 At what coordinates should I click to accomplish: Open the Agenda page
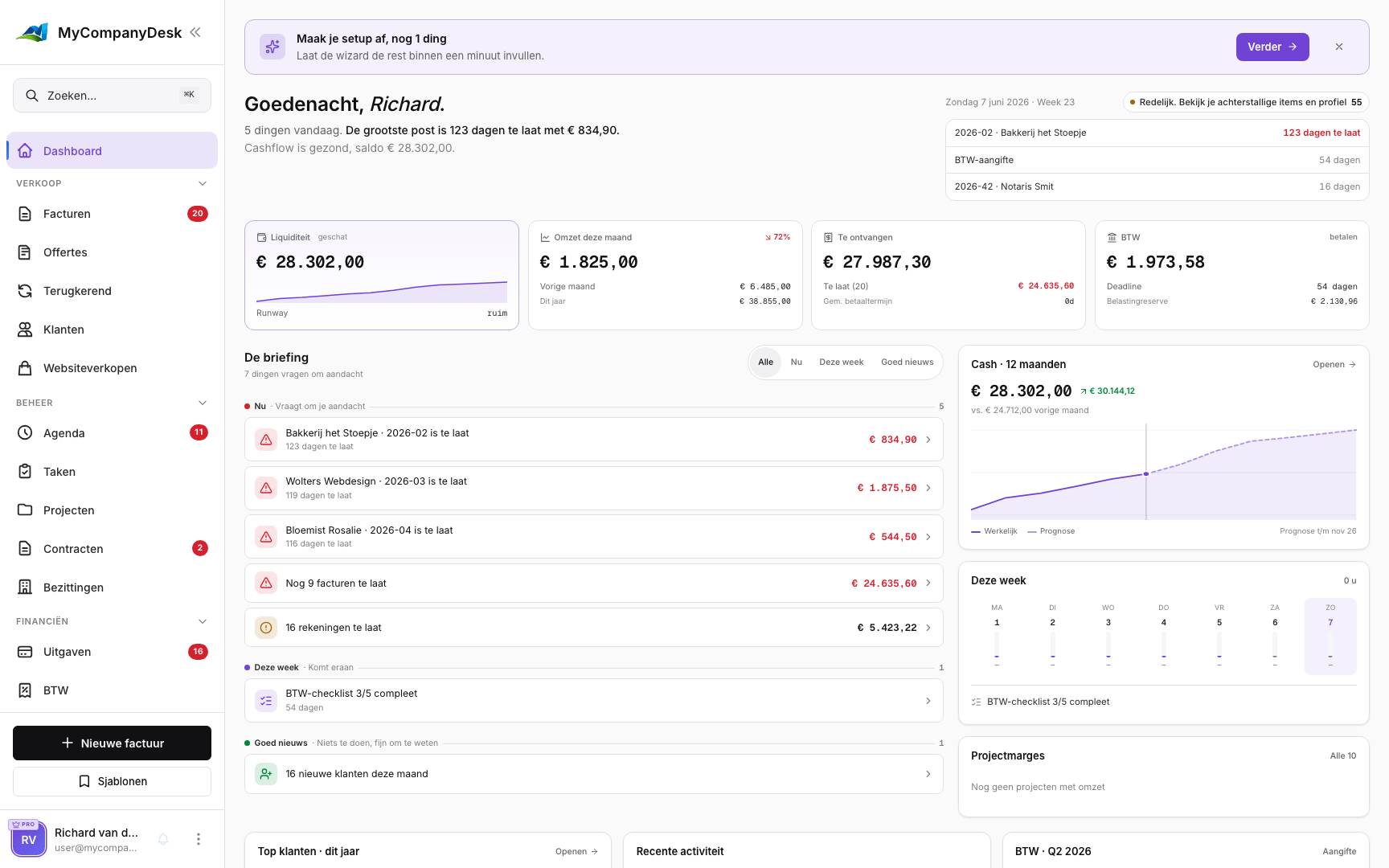(x=112, y=433)
